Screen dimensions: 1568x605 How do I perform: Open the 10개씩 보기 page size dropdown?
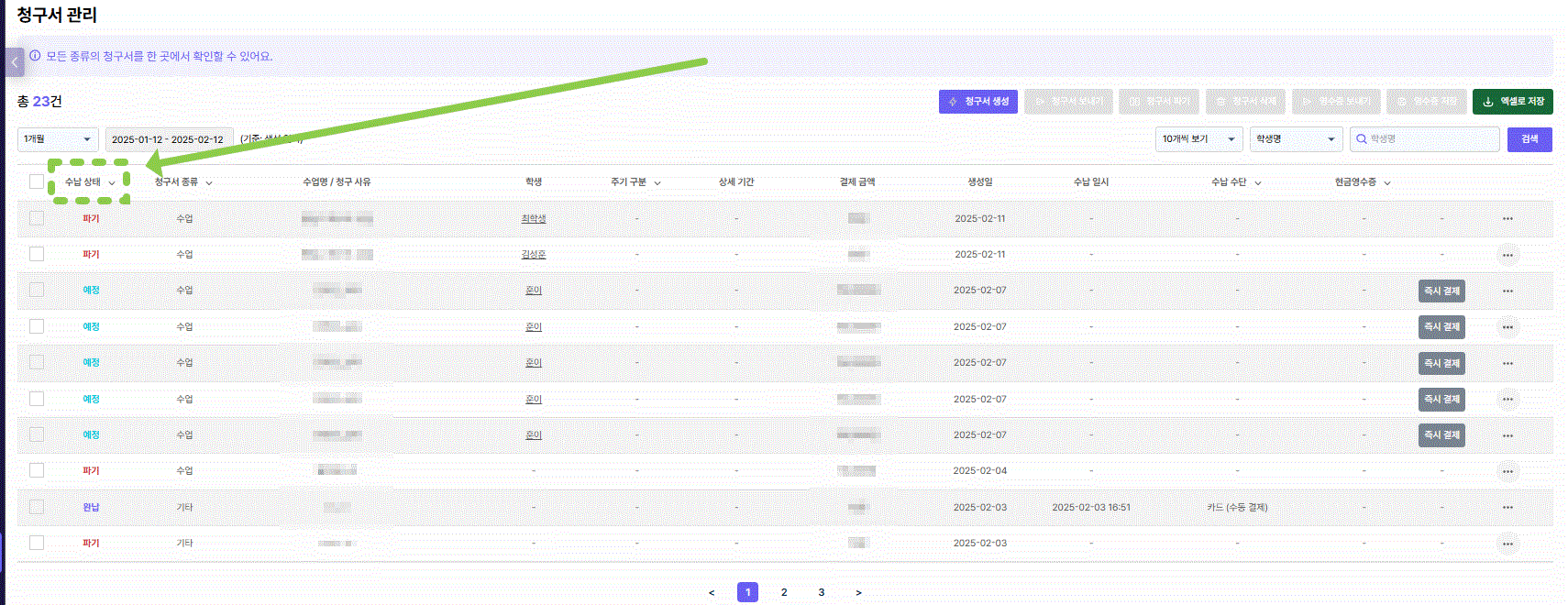[1198, 139]
